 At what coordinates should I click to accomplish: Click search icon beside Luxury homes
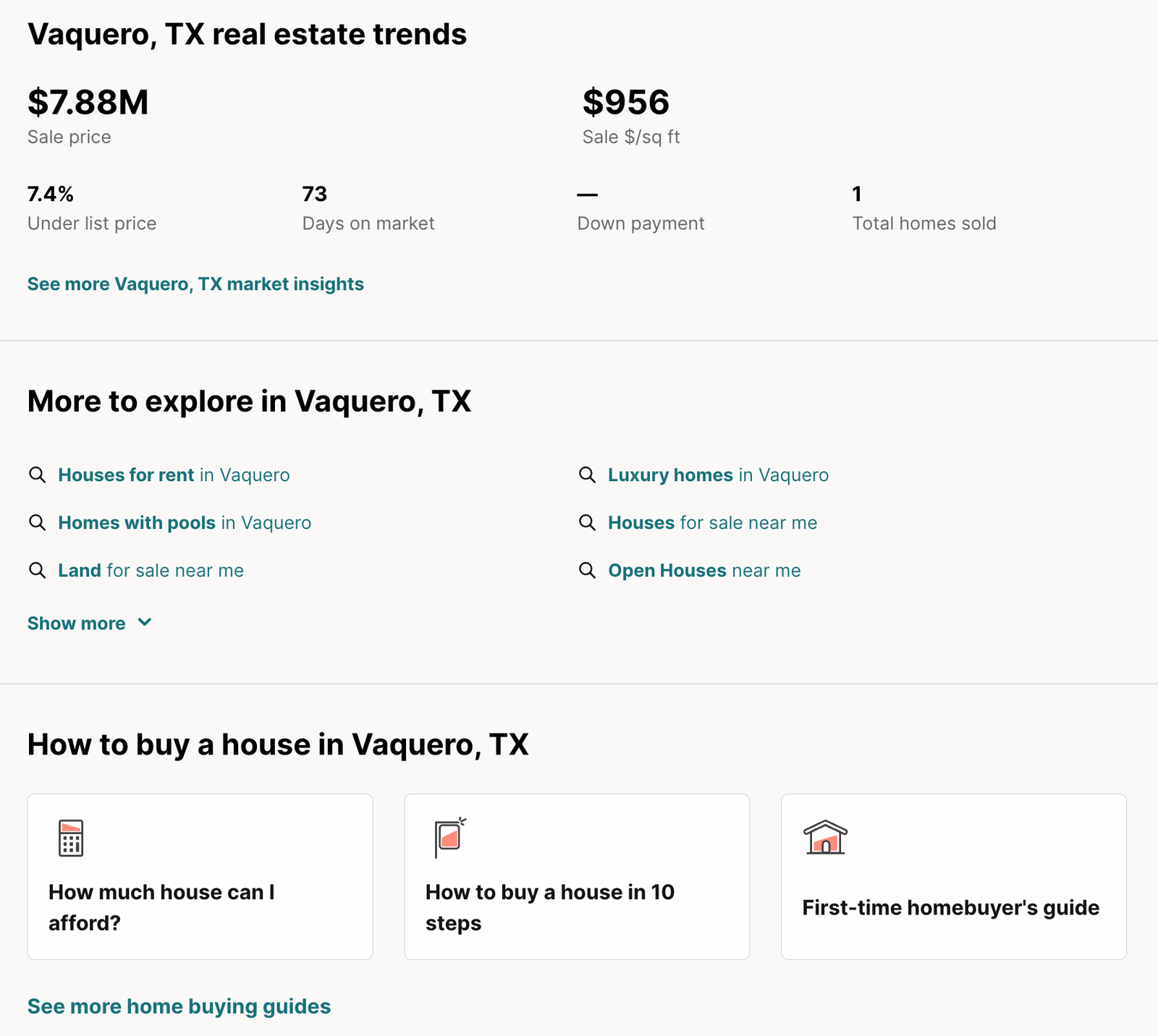pos(587,475)
